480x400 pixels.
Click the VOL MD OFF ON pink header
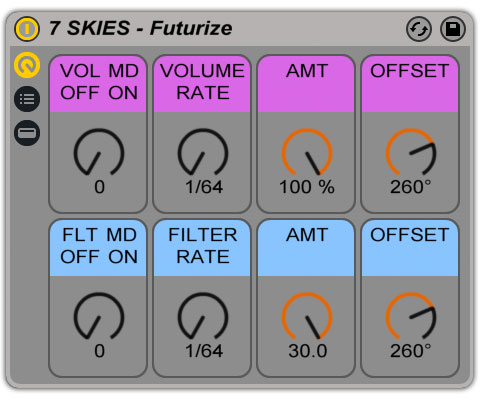point(98,84)
